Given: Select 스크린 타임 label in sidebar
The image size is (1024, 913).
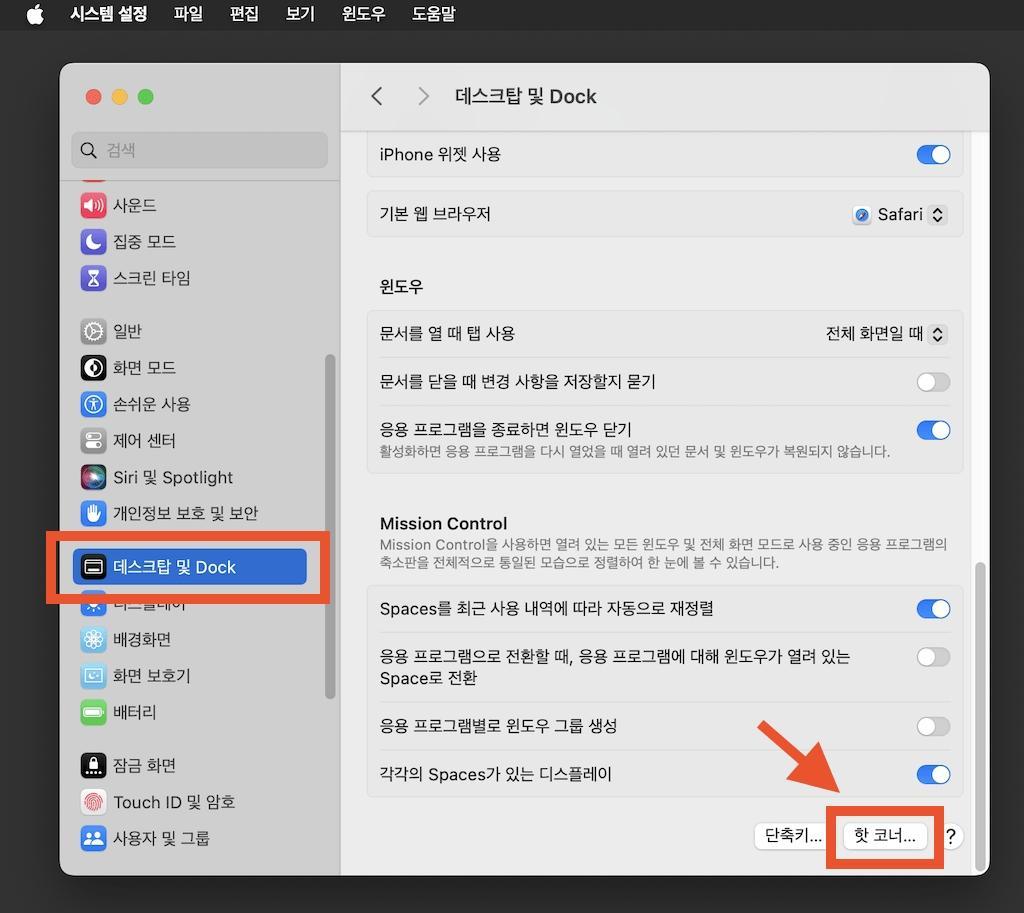Looking at the screenshot, I should point(152,278).
